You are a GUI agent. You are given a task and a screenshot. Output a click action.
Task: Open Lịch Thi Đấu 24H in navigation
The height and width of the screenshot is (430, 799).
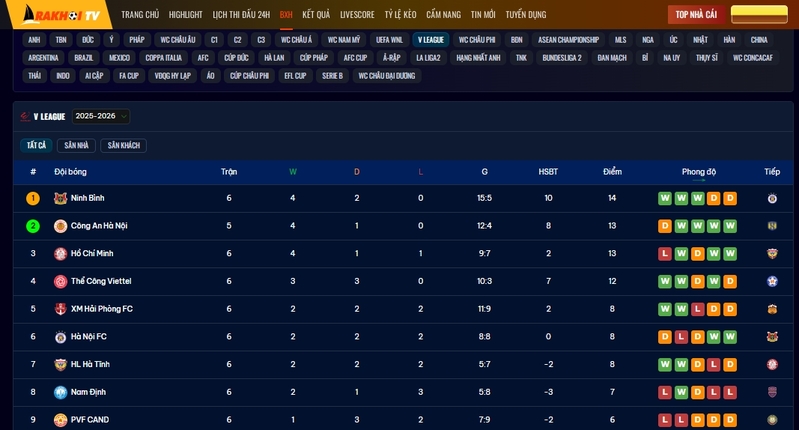click(x=241, y=15)
